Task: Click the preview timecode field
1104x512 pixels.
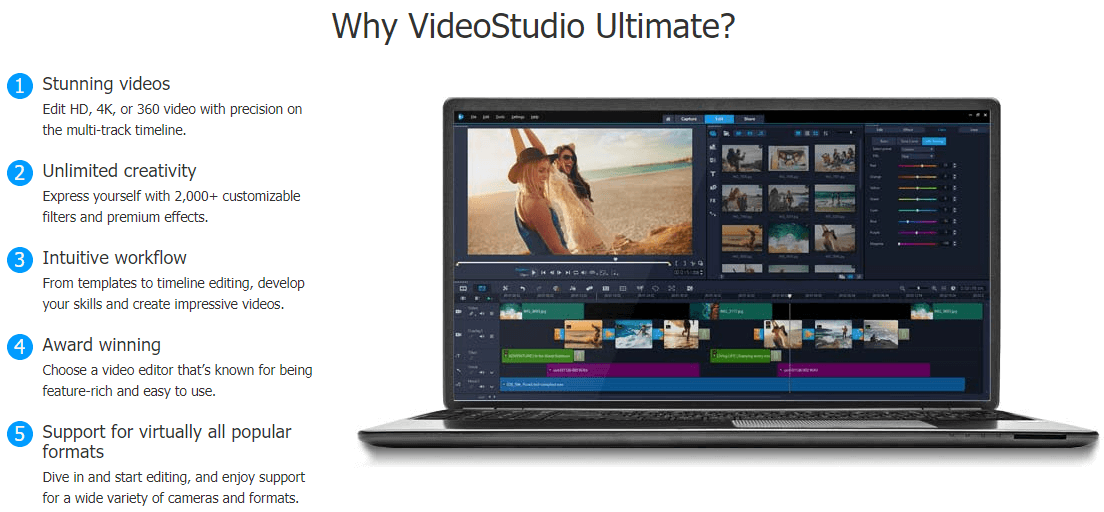Action: (689, 273)
